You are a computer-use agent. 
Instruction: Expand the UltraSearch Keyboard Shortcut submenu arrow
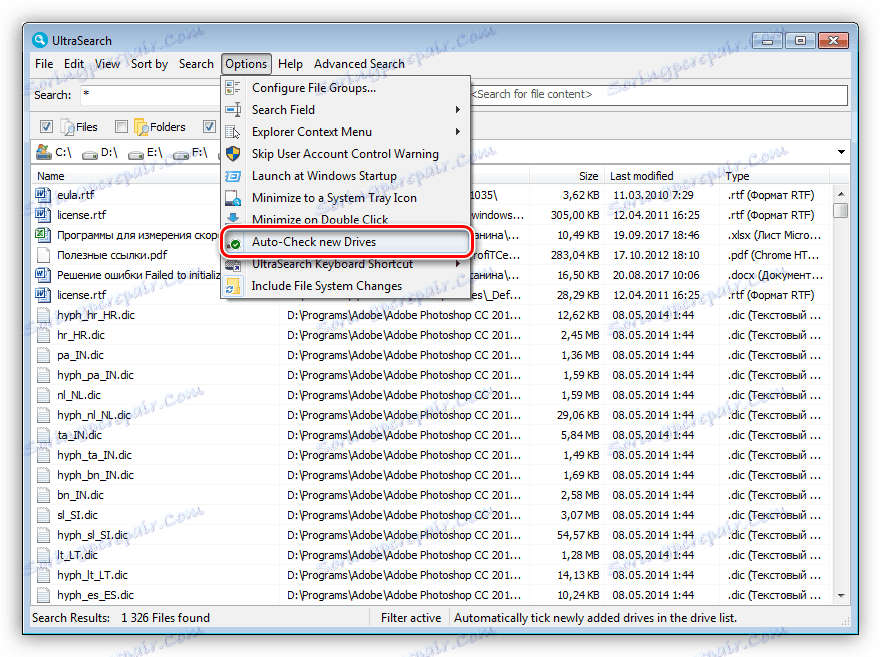coord(458,264)
